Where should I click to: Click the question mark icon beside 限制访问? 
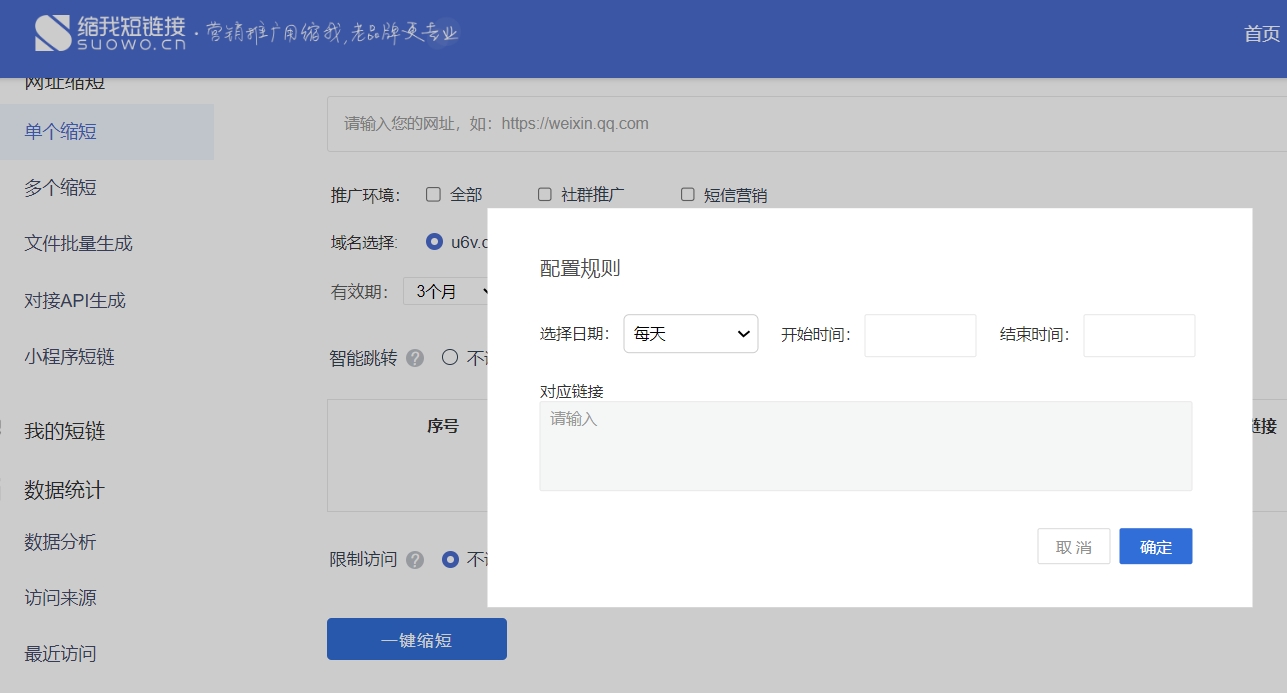[415, 560]
